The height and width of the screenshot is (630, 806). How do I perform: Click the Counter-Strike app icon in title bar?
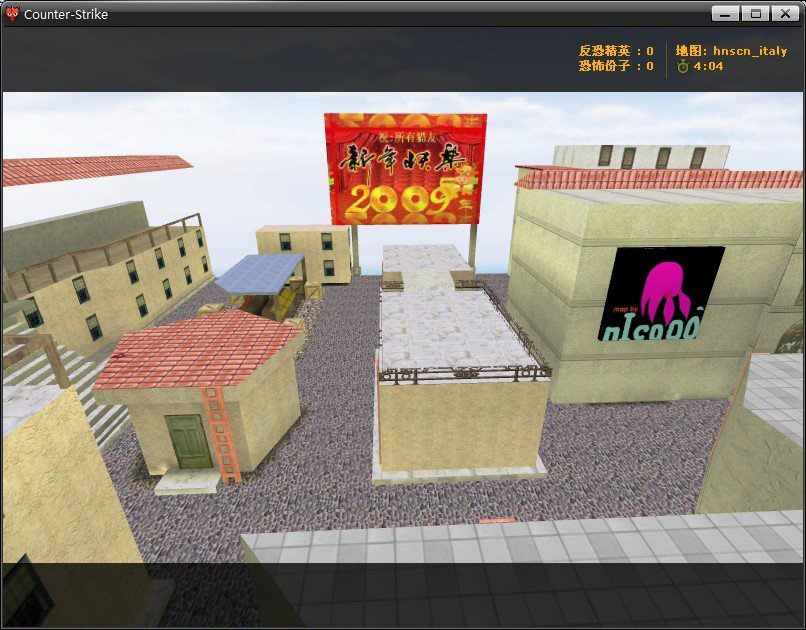click(12, 14)
